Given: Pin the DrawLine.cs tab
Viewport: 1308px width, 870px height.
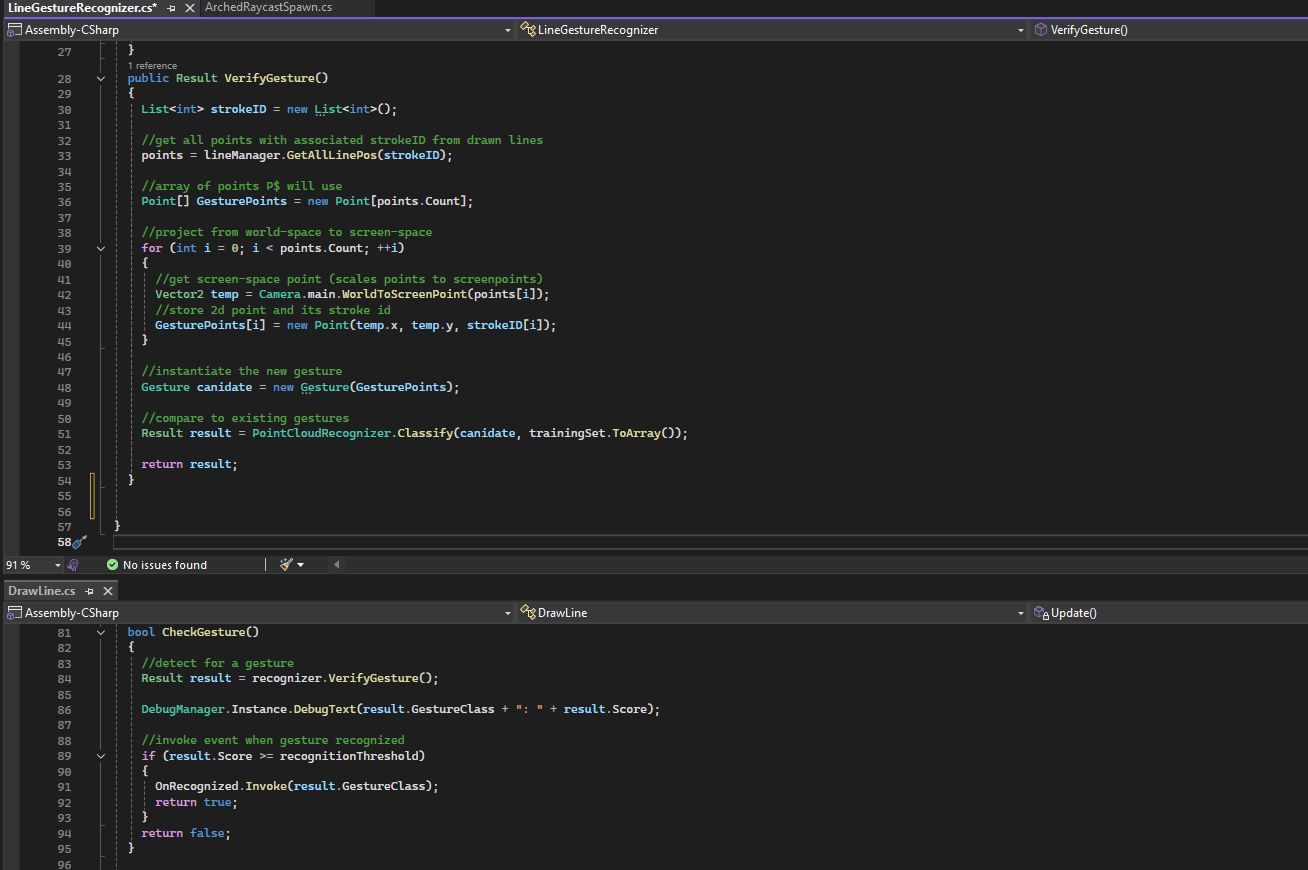Looking at the screenshot, I should 89,591.
